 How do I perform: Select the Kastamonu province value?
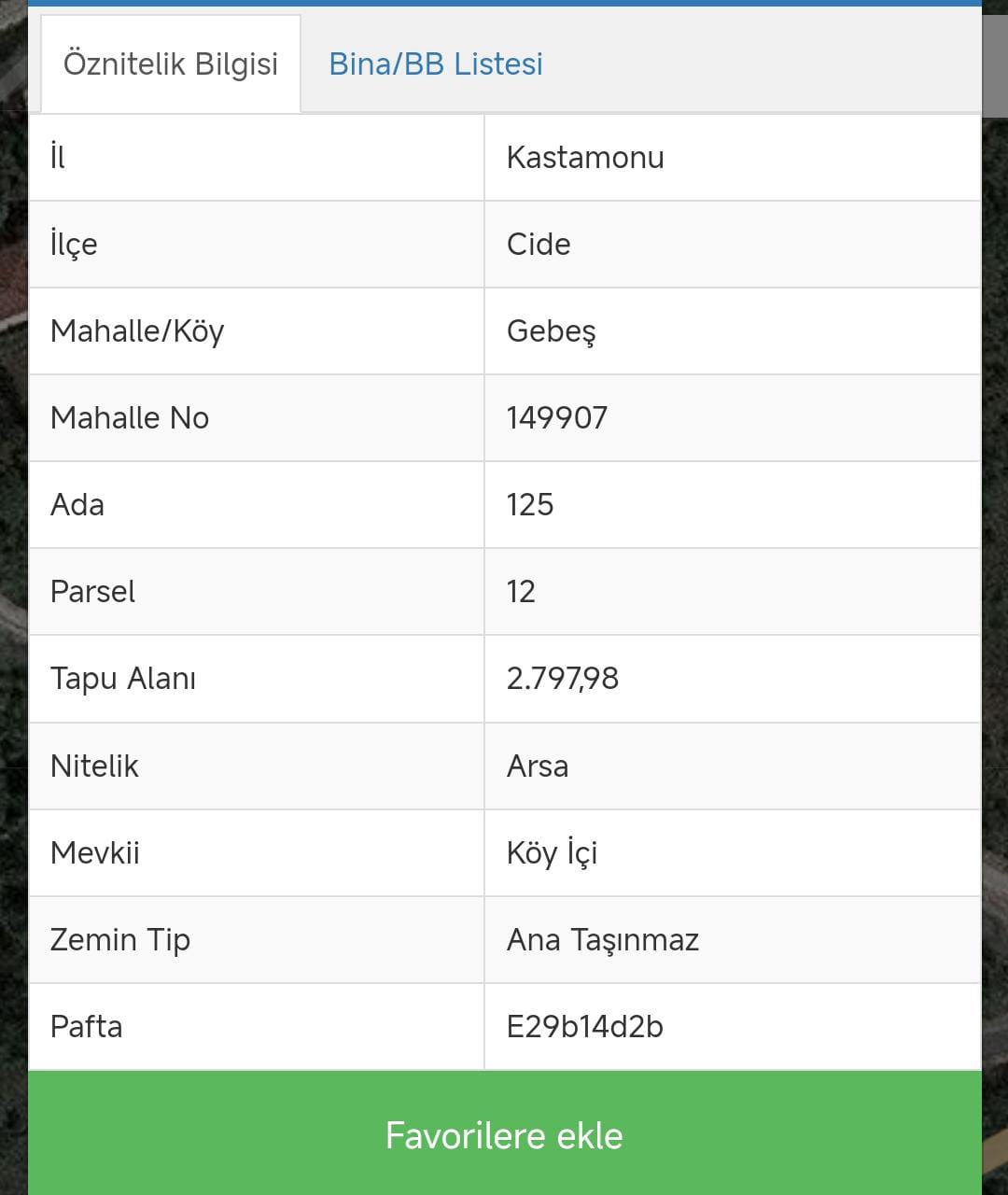click(585, 157)
